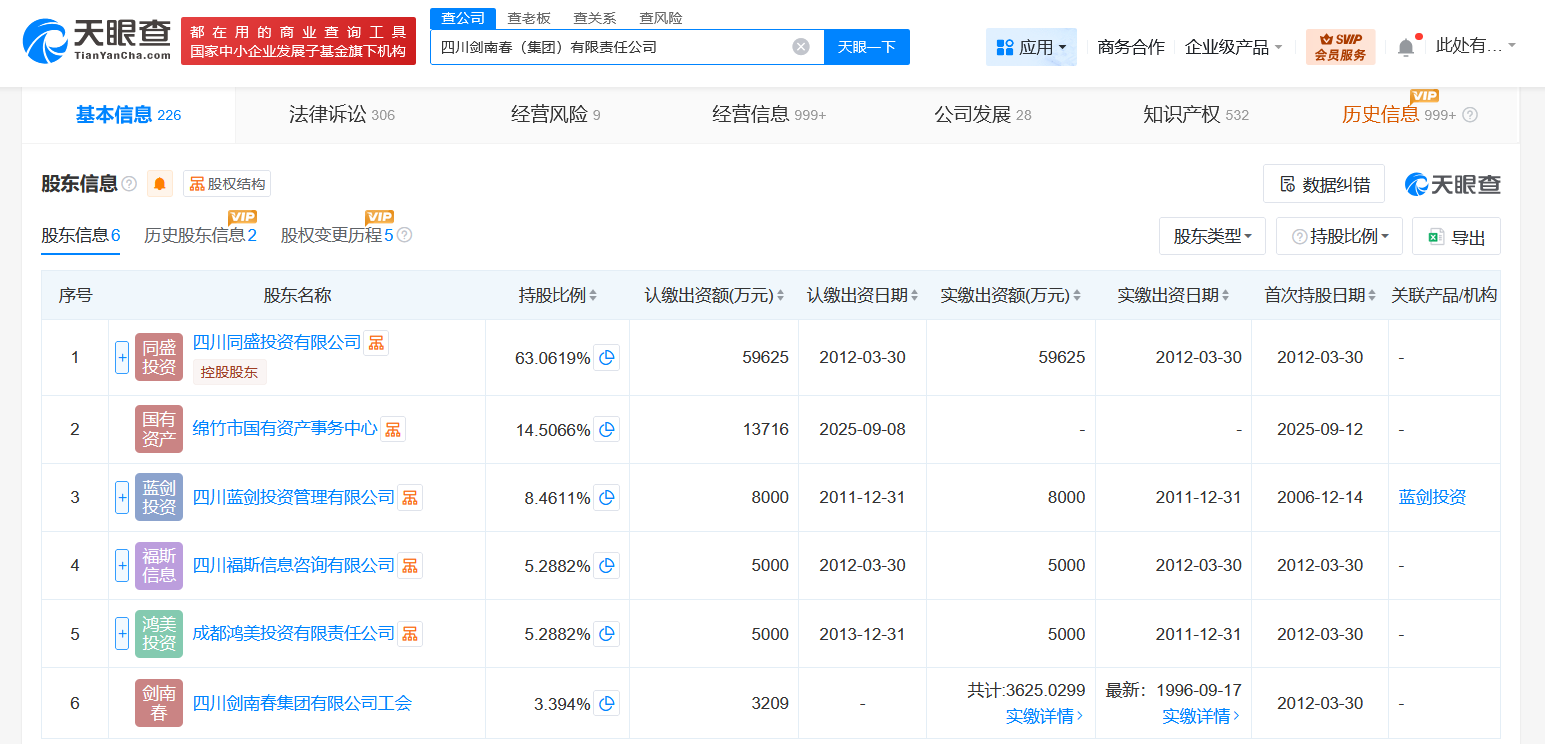This screenshot has width=1545, height=744.
Task: Click pie chart icon beside 剑南春工会's 3.394%
Action: (606, 702)
